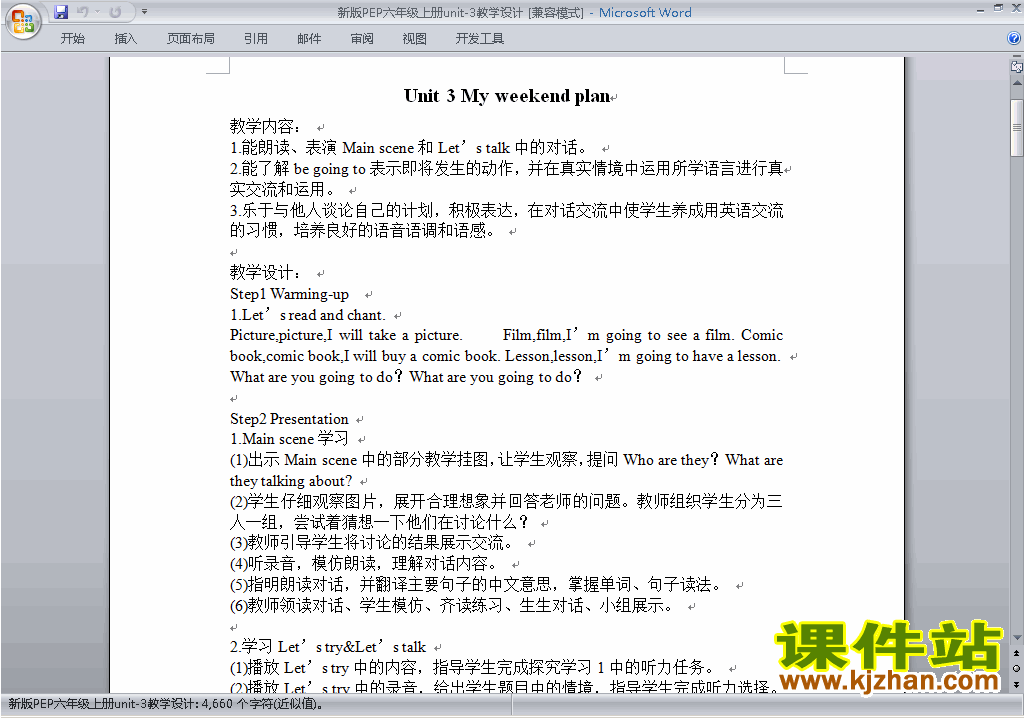This screenshot has width=1024, height=718.
Task: Click the vertical scrollbar down arrow
Action: click(x=1017, y=638)
